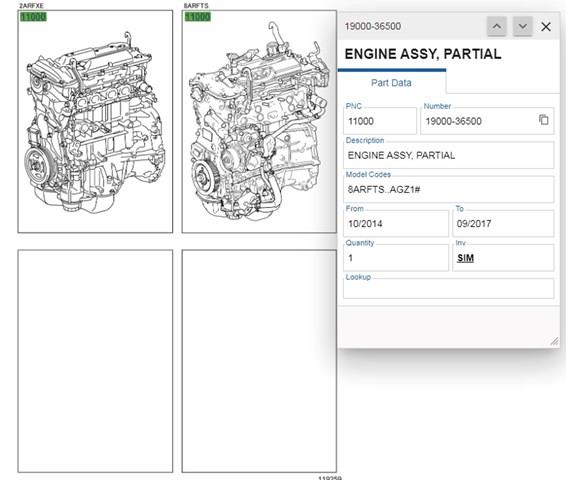Click the Quantity field
566x480 pixels.
coord(396,258)
